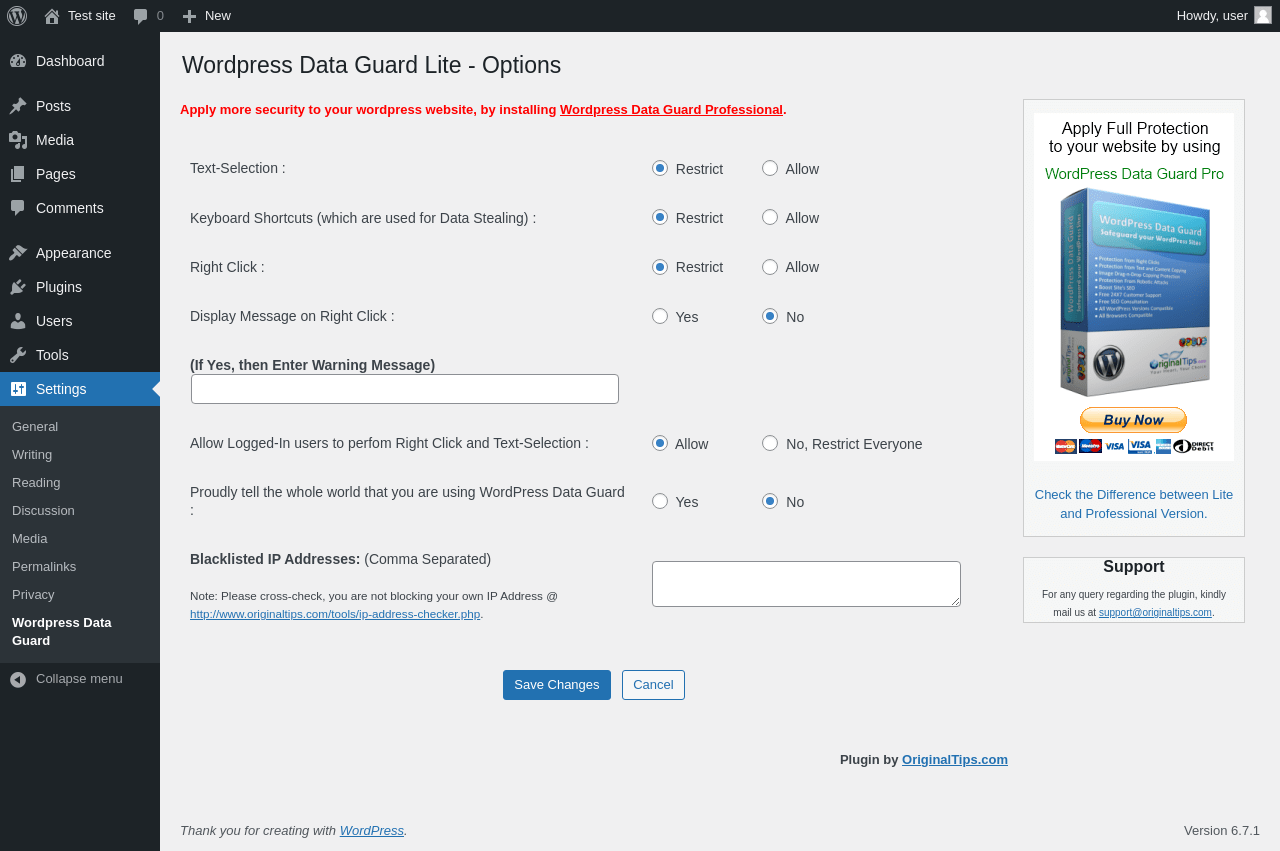The image size is (1280, 851).
Task: Select Yes for Display Message on Right Click
Action: (x=660, y=316)
